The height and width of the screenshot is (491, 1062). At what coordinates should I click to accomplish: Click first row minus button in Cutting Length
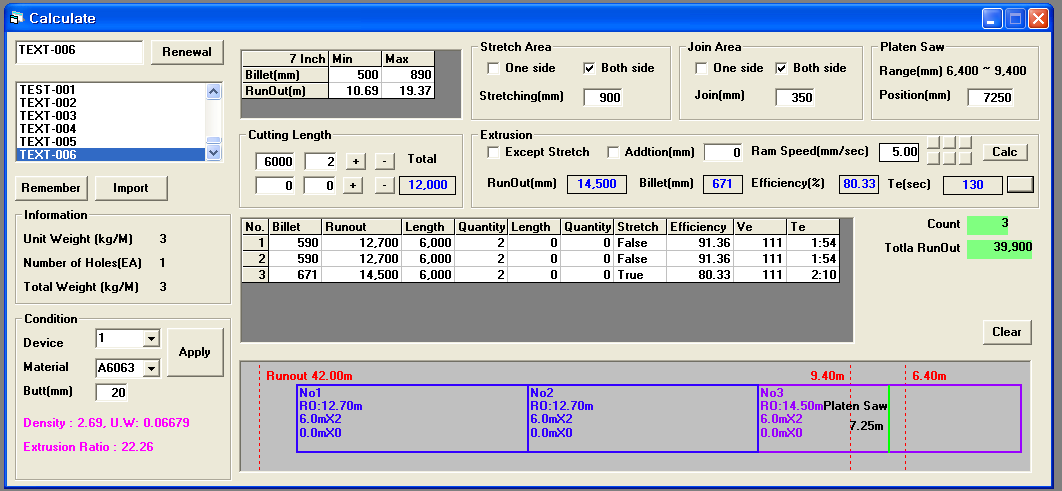[x=384, y=161]
